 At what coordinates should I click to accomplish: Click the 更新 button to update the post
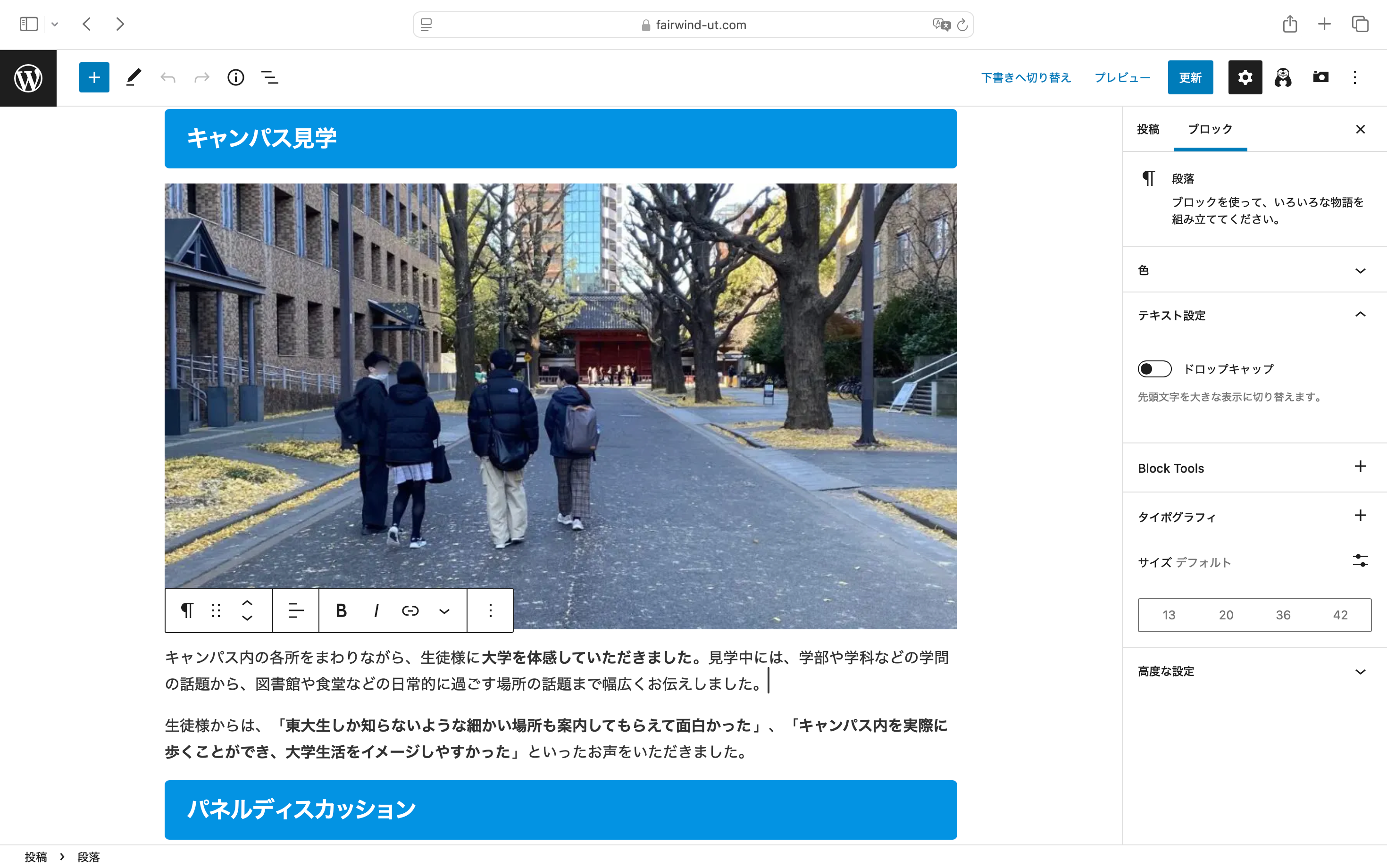pos(1190,77)
